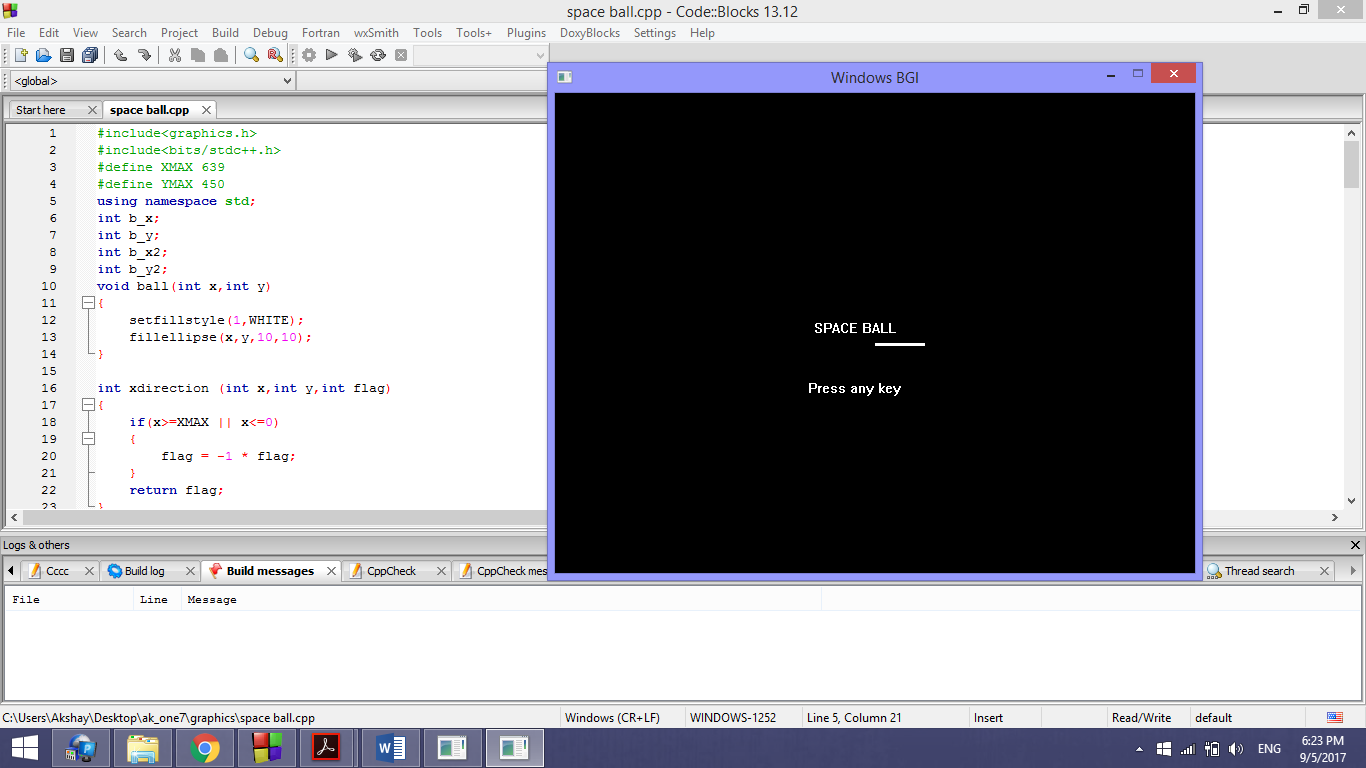Viewport: 1366px width, 768px height.
Task: Close the Start here tab
Action: click(93, 110)
